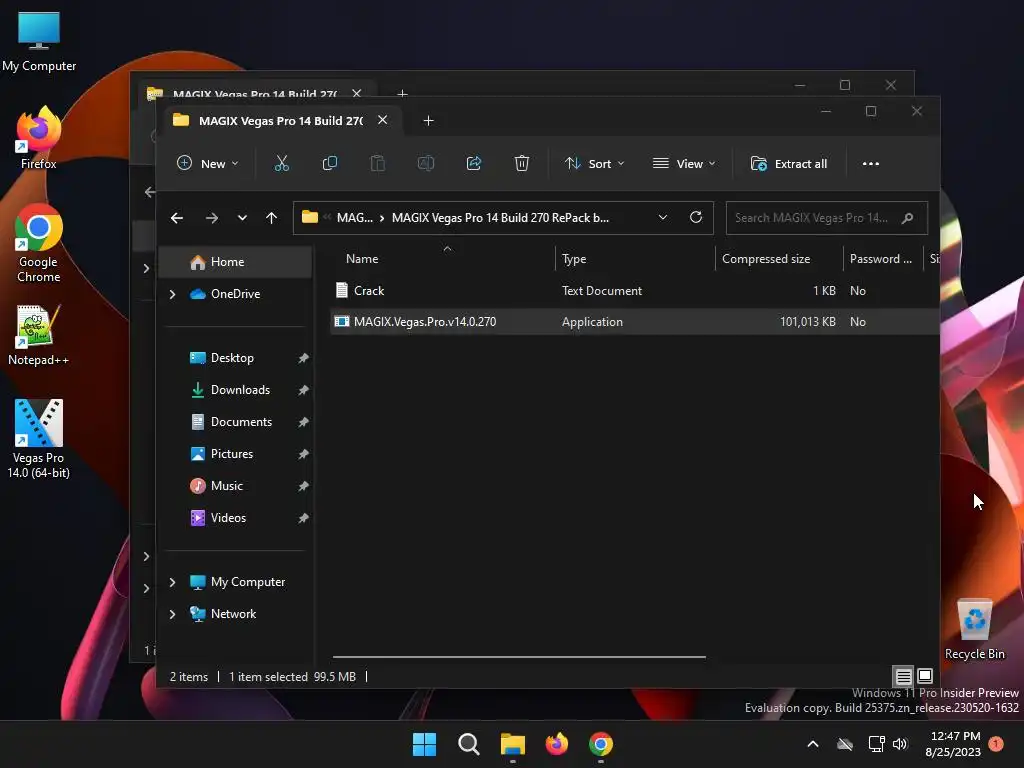Add a new tab in front window
Image resolution: width=1024 pixels, height=768 pixels.
pos(428,121)
